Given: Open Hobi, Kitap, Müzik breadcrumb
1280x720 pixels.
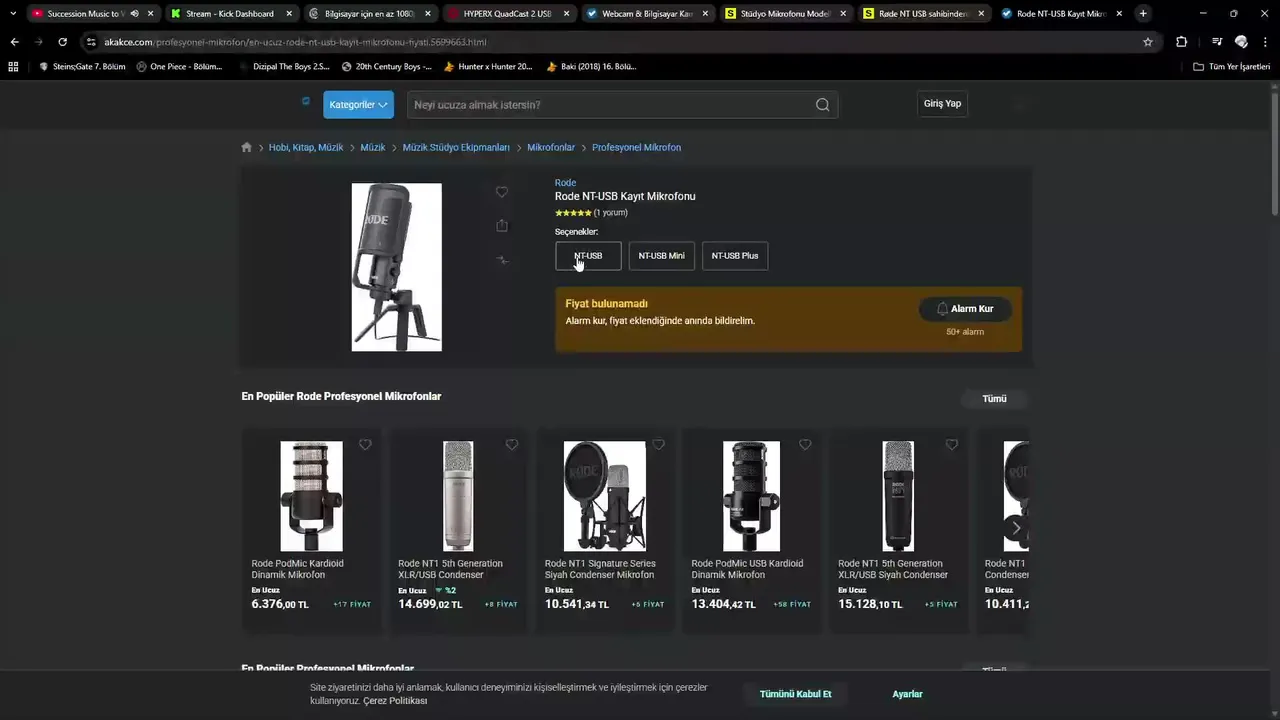Looking at the screenshot, I should click(x=306, y=147).
